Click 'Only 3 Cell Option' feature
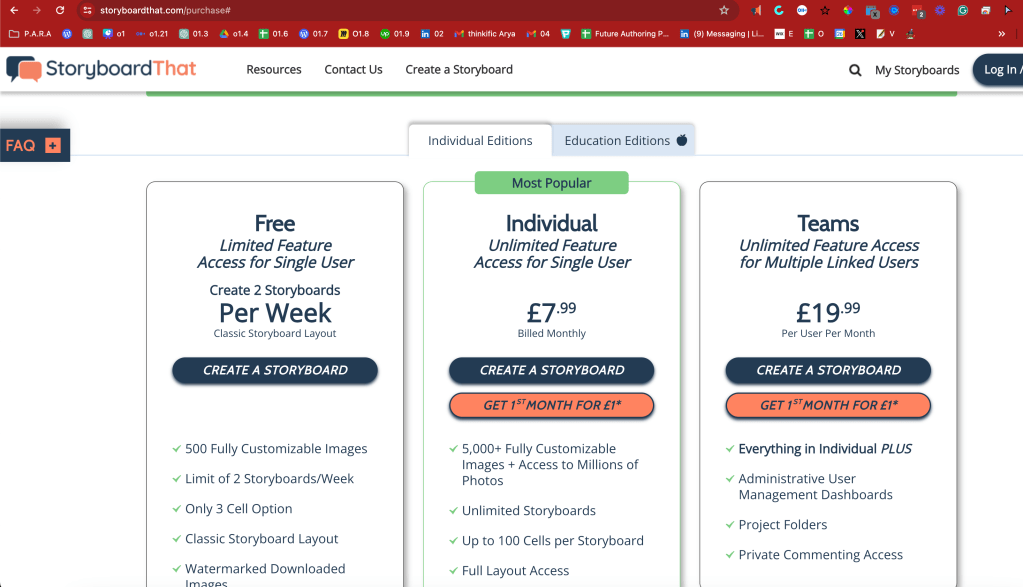Image resolution: width=1023 pixels, height=587 pixels. [x=239, y=509]
